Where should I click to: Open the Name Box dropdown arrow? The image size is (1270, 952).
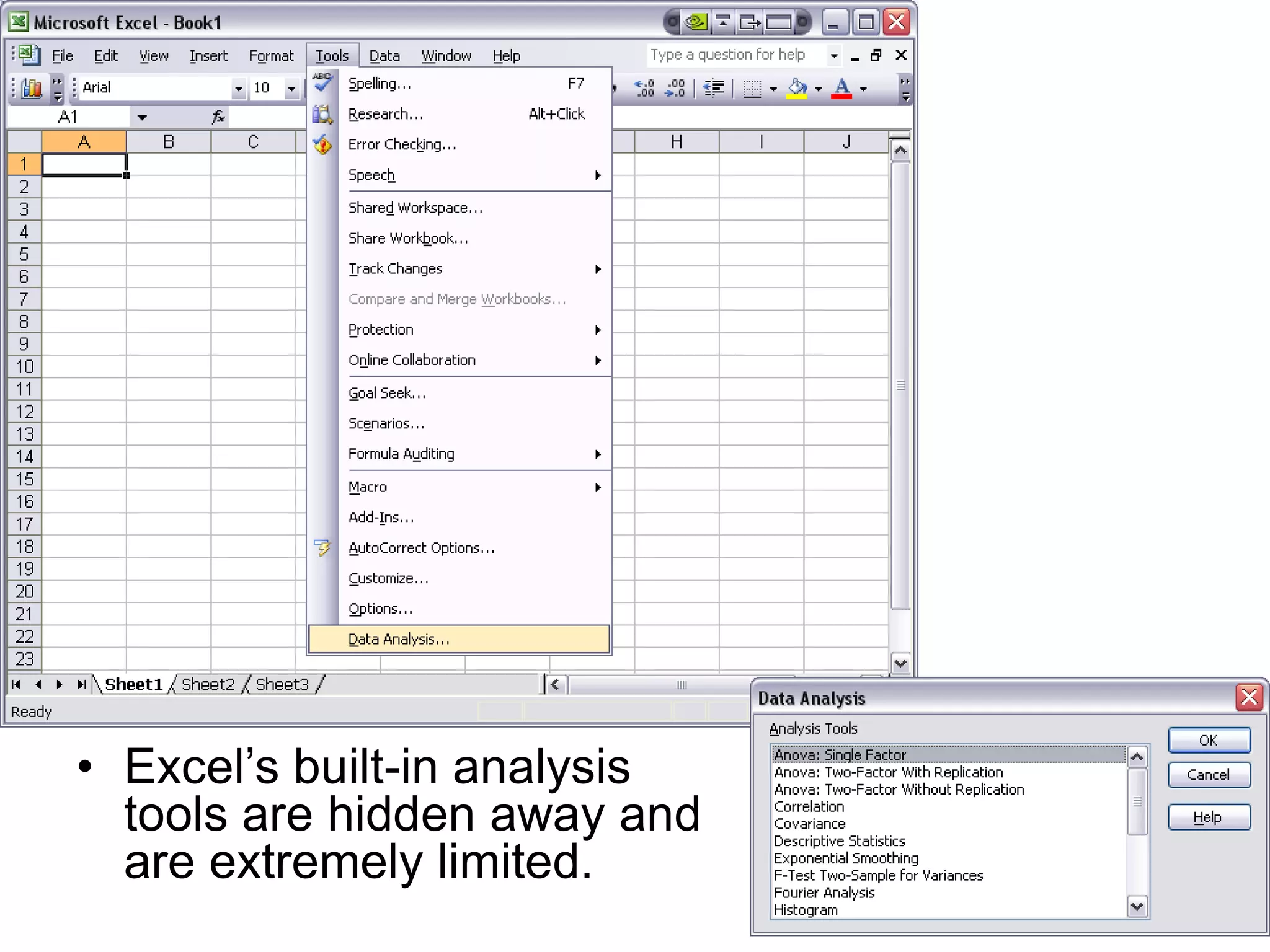(142, 117)
